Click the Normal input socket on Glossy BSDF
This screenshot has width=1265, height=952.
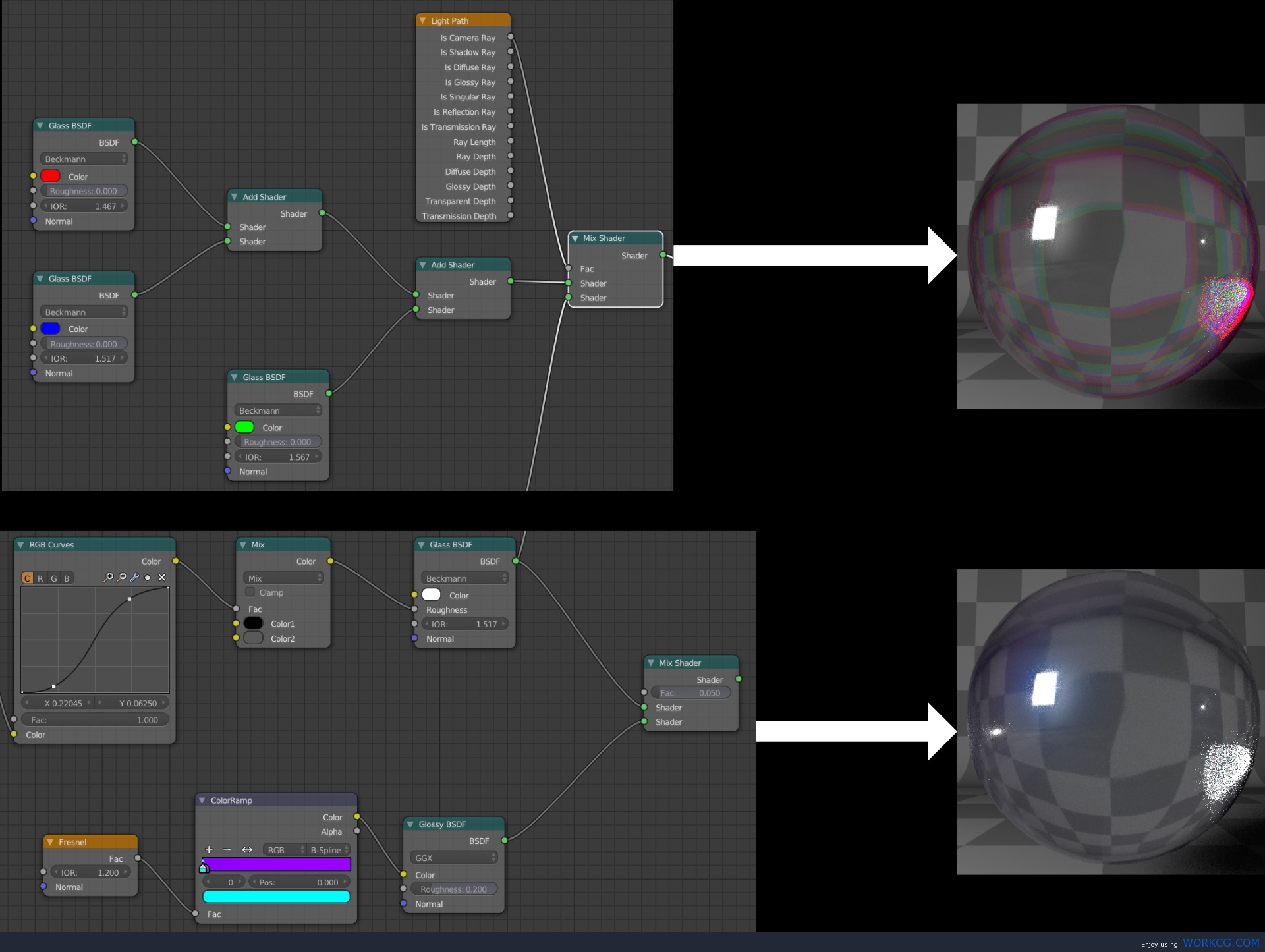tap(403, 903)
